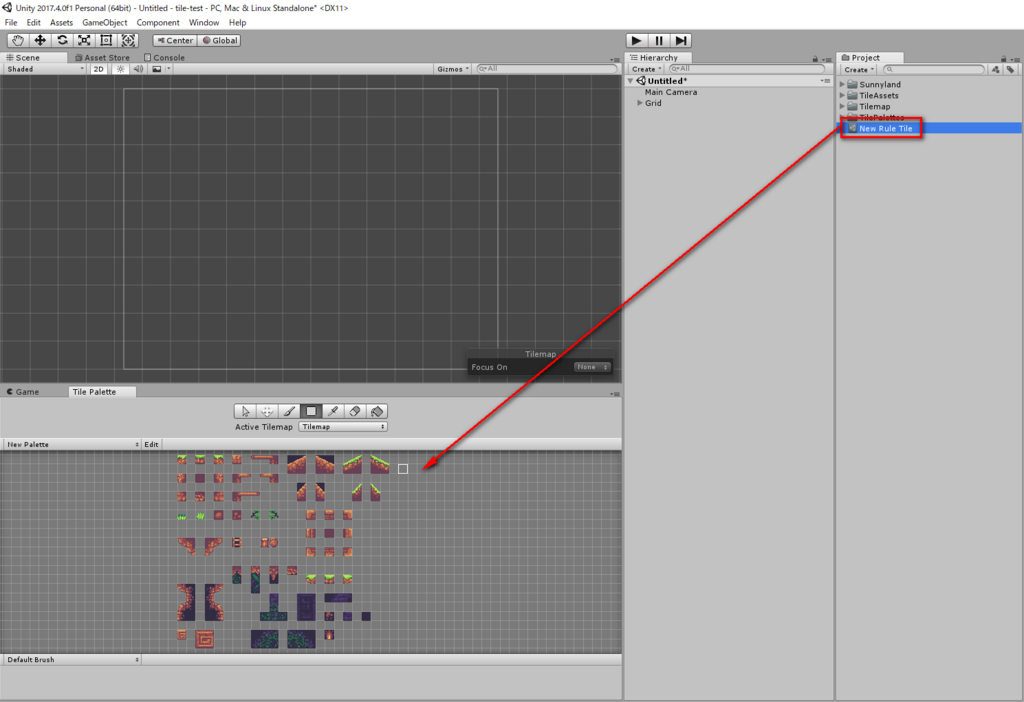
Task: Click the Search by Type icon in Project
Action: (x=995, y=69)
